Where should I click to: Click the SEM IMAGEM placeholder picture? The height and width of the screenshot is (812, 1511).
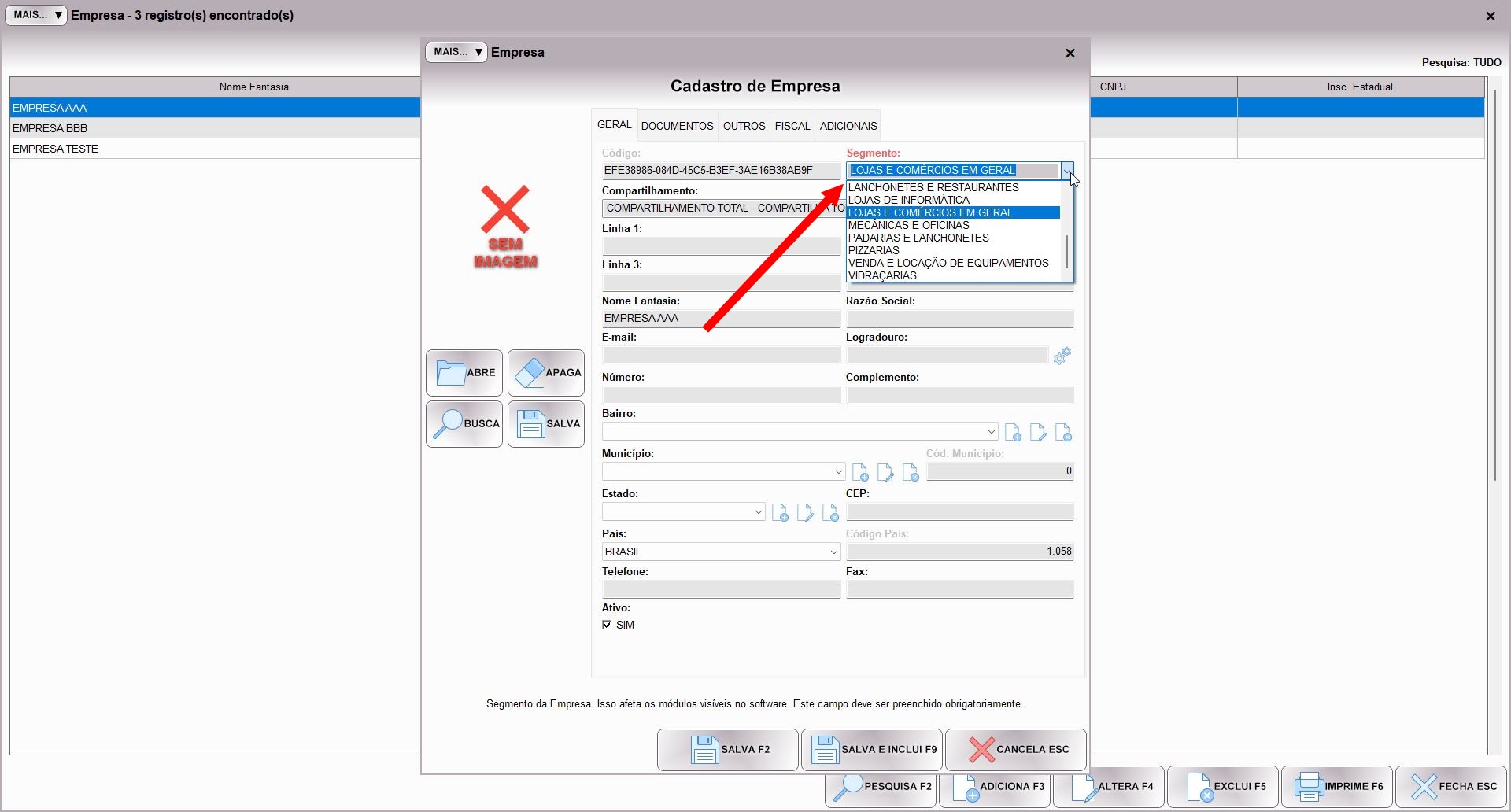click(505, 227)
